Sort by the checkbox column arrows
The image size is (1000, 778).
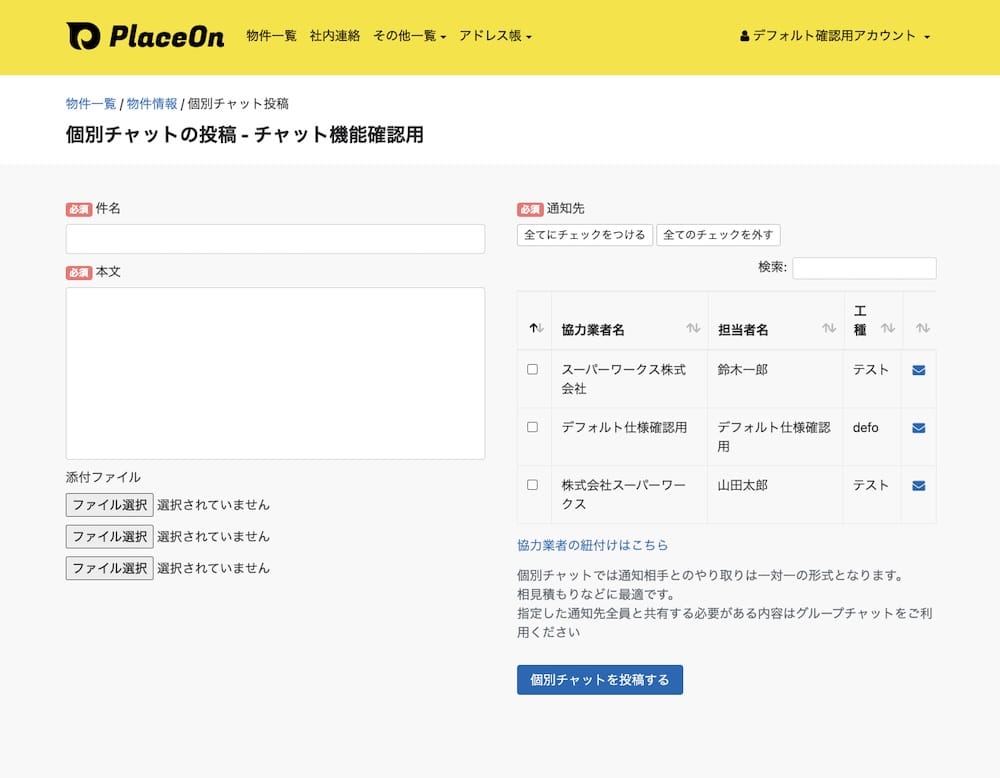tap(536, 328)
